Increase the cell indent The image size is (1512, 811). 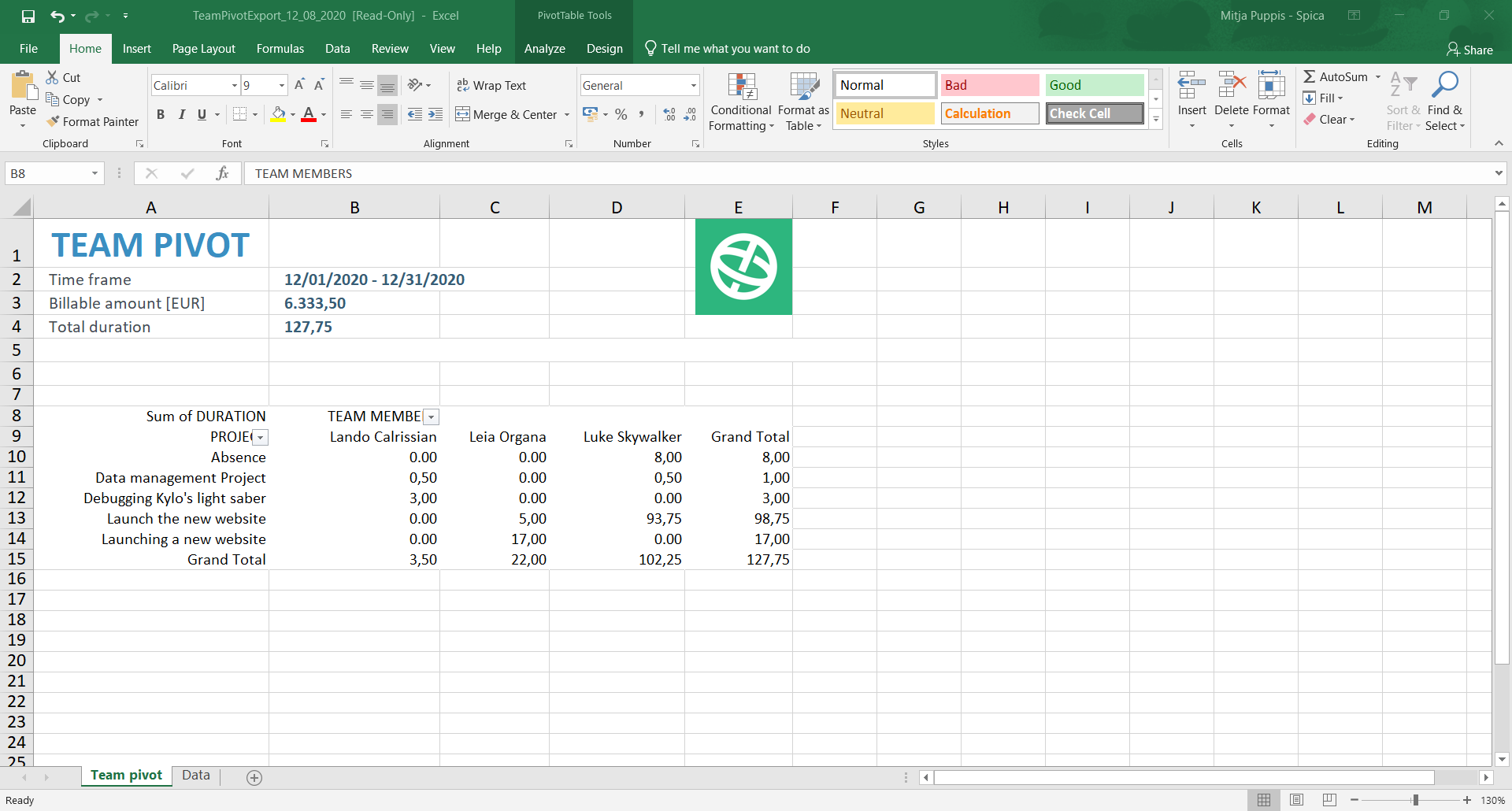pos(435,114)
